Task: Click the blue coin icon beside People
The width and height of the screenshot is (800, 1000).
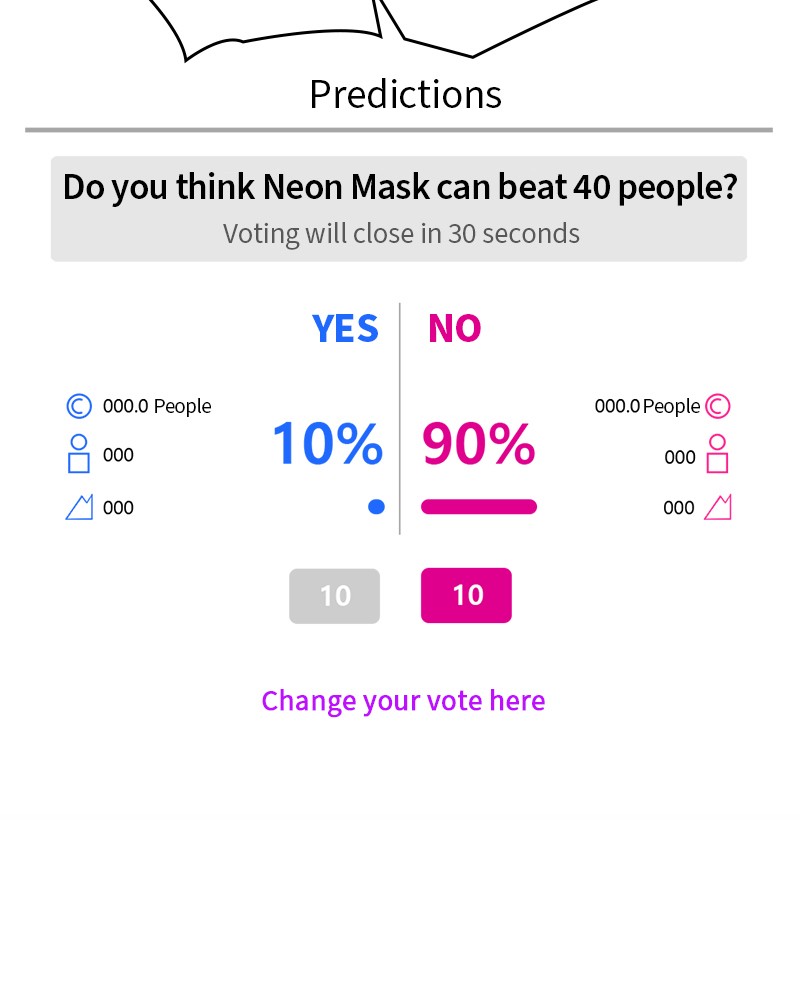Action: pos(79,406)
